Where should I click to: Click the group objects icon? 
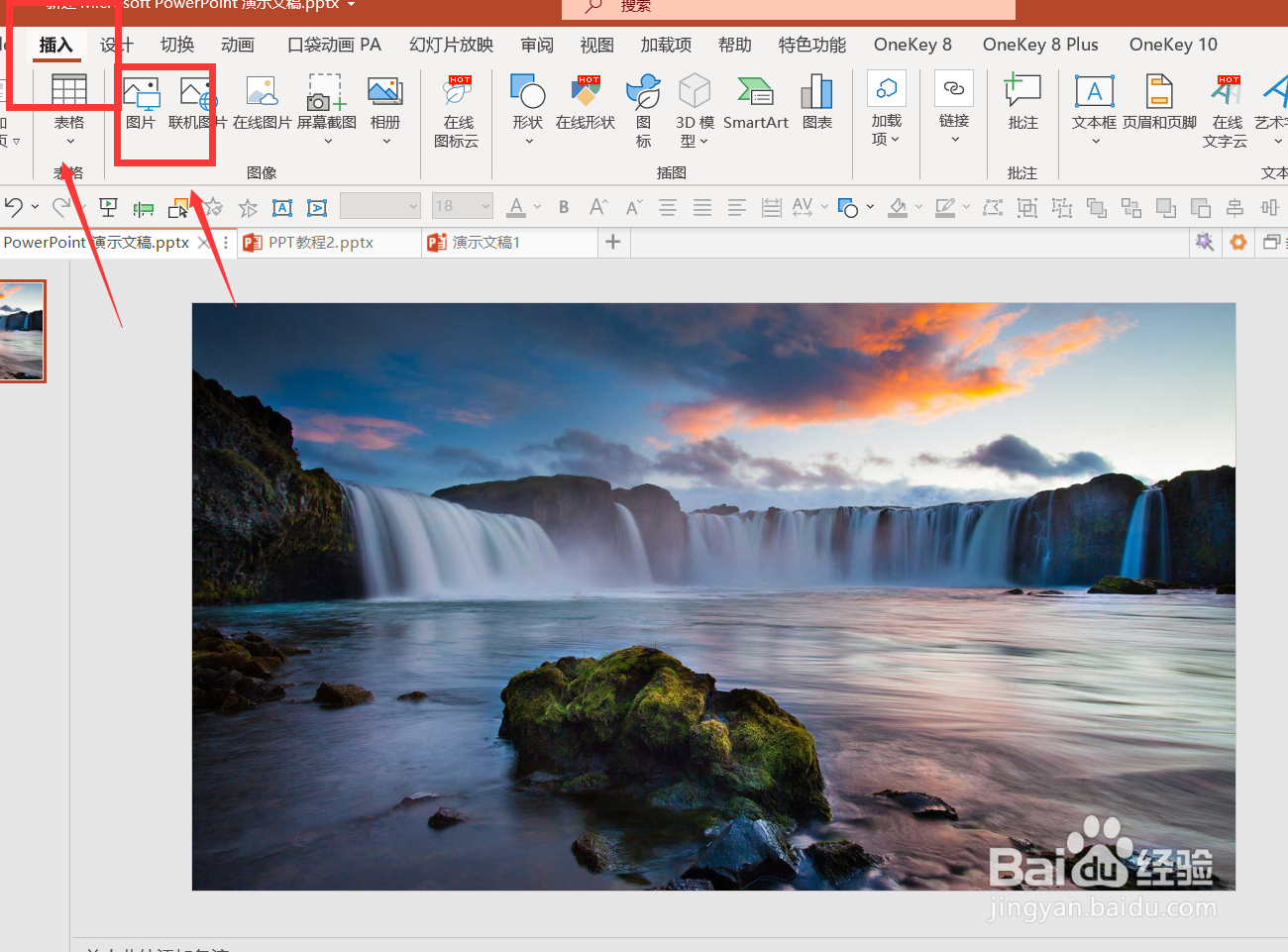1027,207
